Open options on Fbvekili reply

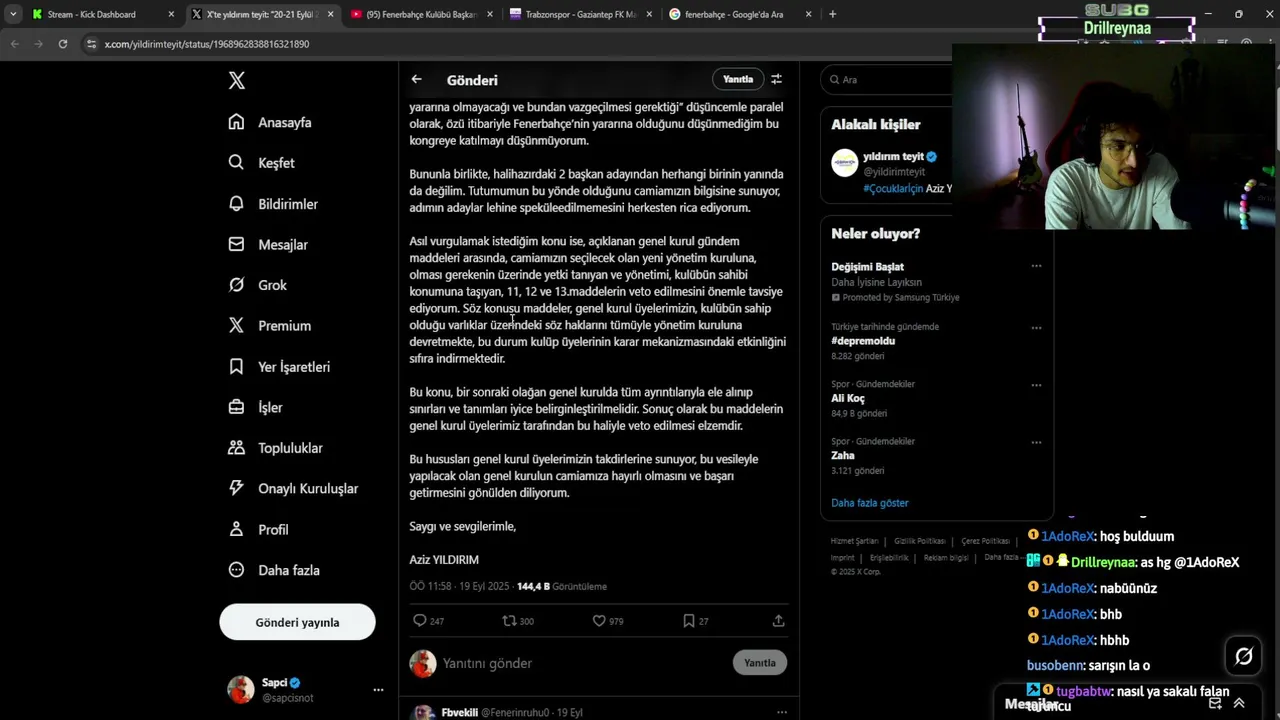click(x=782, y=712)
